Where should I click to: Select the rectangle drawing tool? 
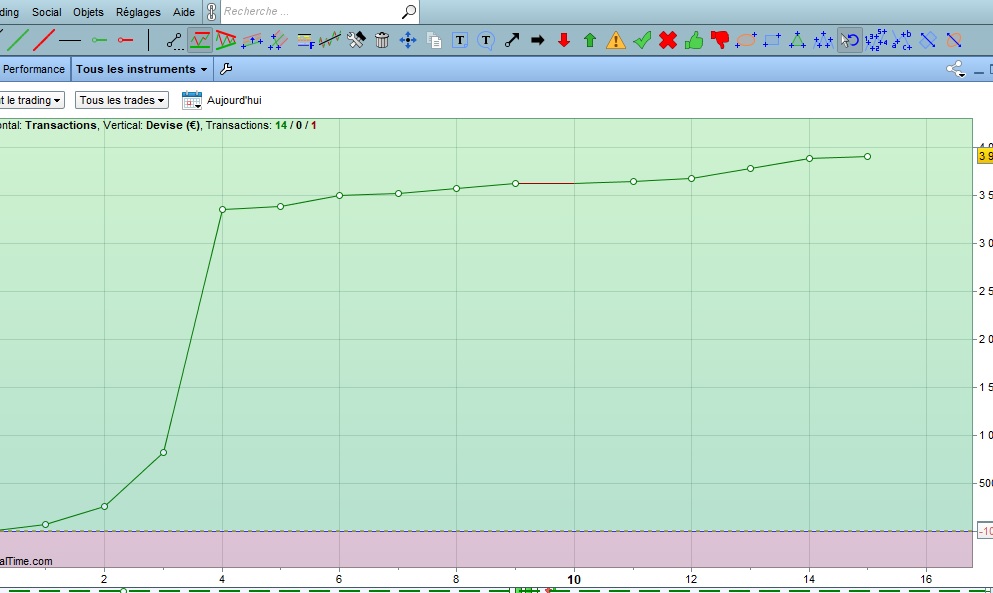coord(772,41)
